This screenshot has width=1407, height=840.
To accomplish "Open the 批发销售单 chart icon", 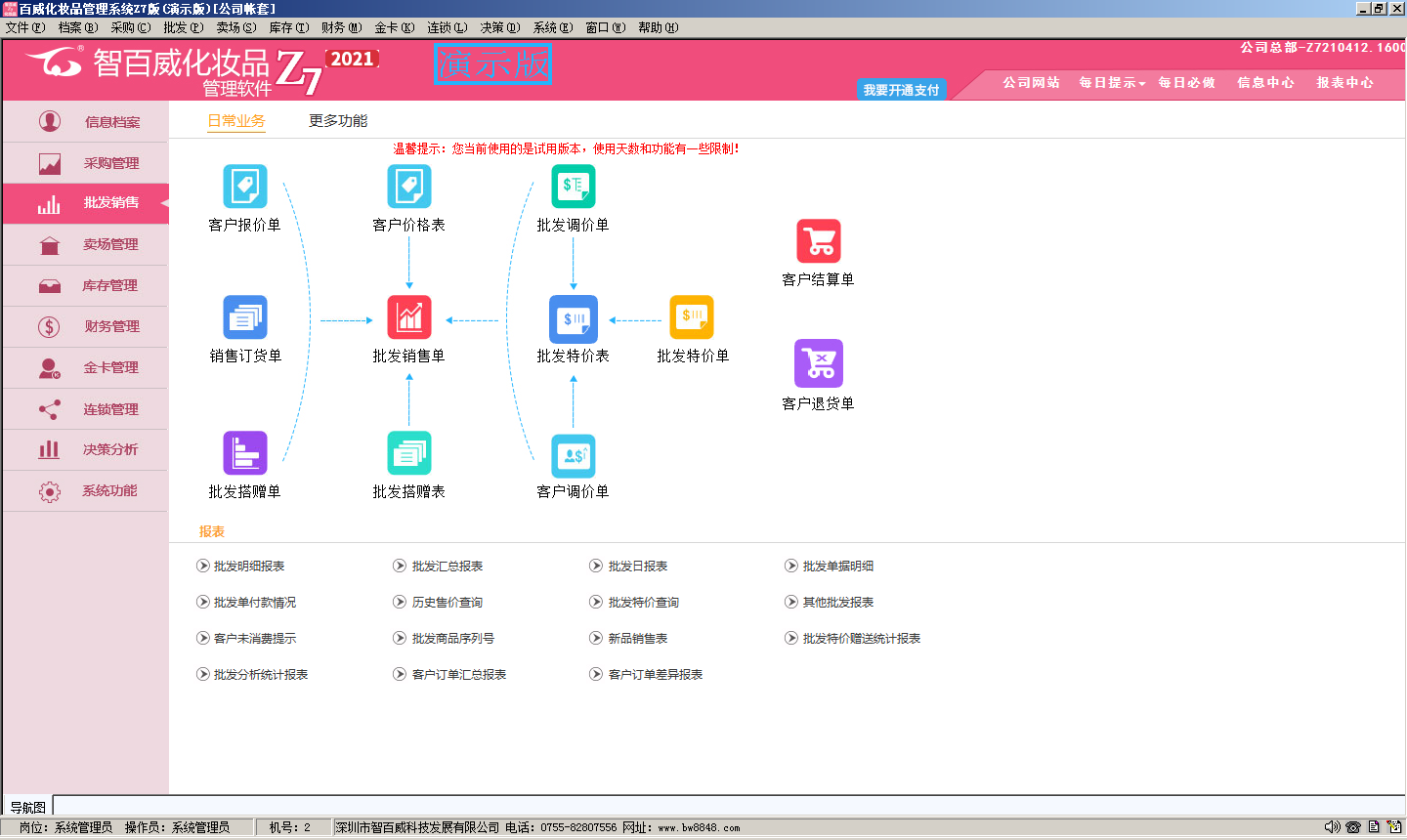I will [408, 317].
